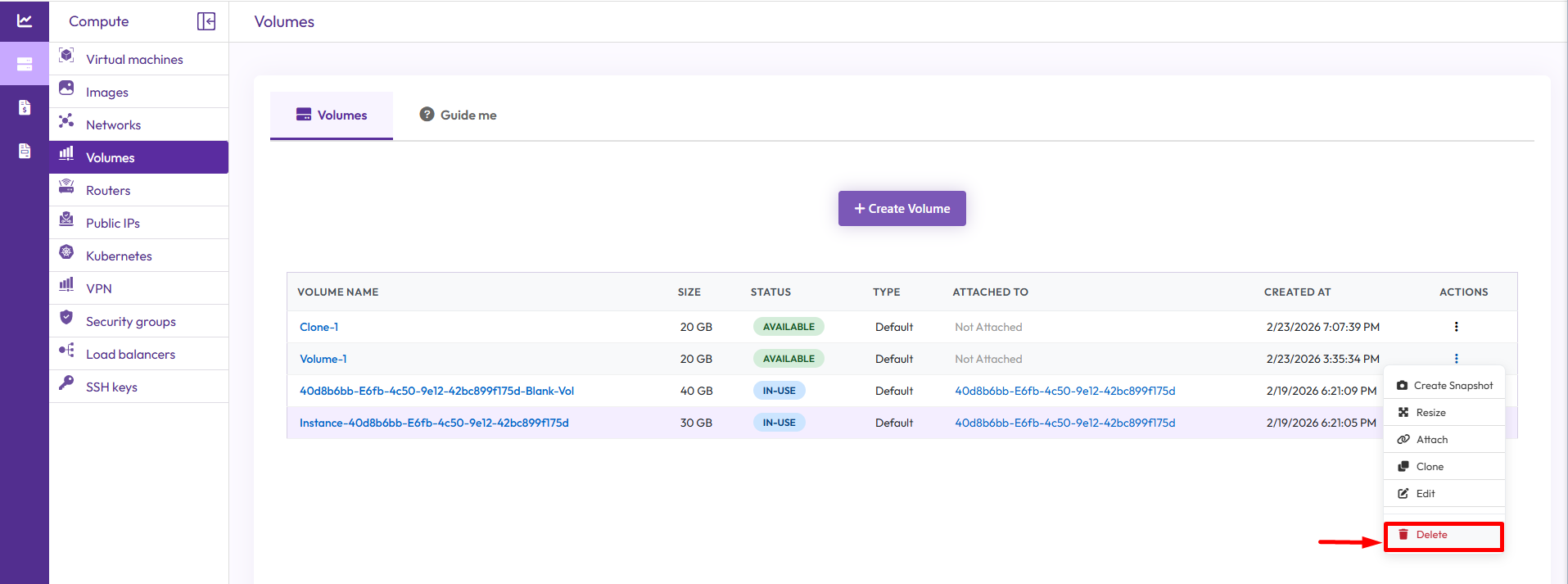Toggle the Volume-1 three-dot actions menu
Viewport: 1568px width, 584px height.
pos(1456,359)
